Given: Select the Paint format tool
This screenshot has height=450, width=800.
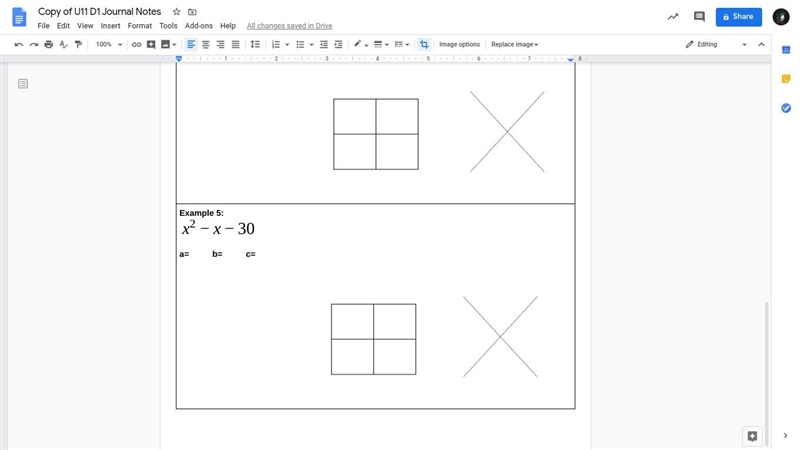Looking at the screenshot, I should click(78, 44).
